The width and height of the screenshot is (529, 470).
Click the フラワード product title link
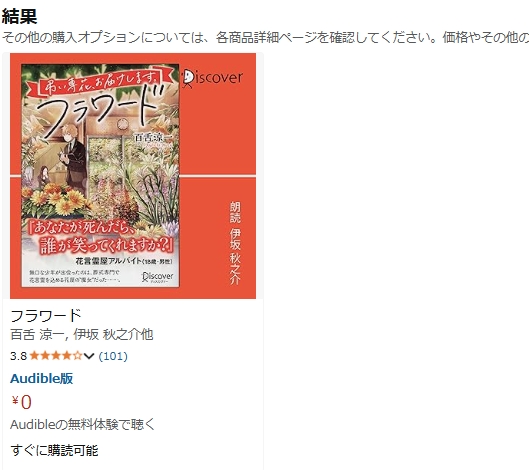(x=46, y=316)
